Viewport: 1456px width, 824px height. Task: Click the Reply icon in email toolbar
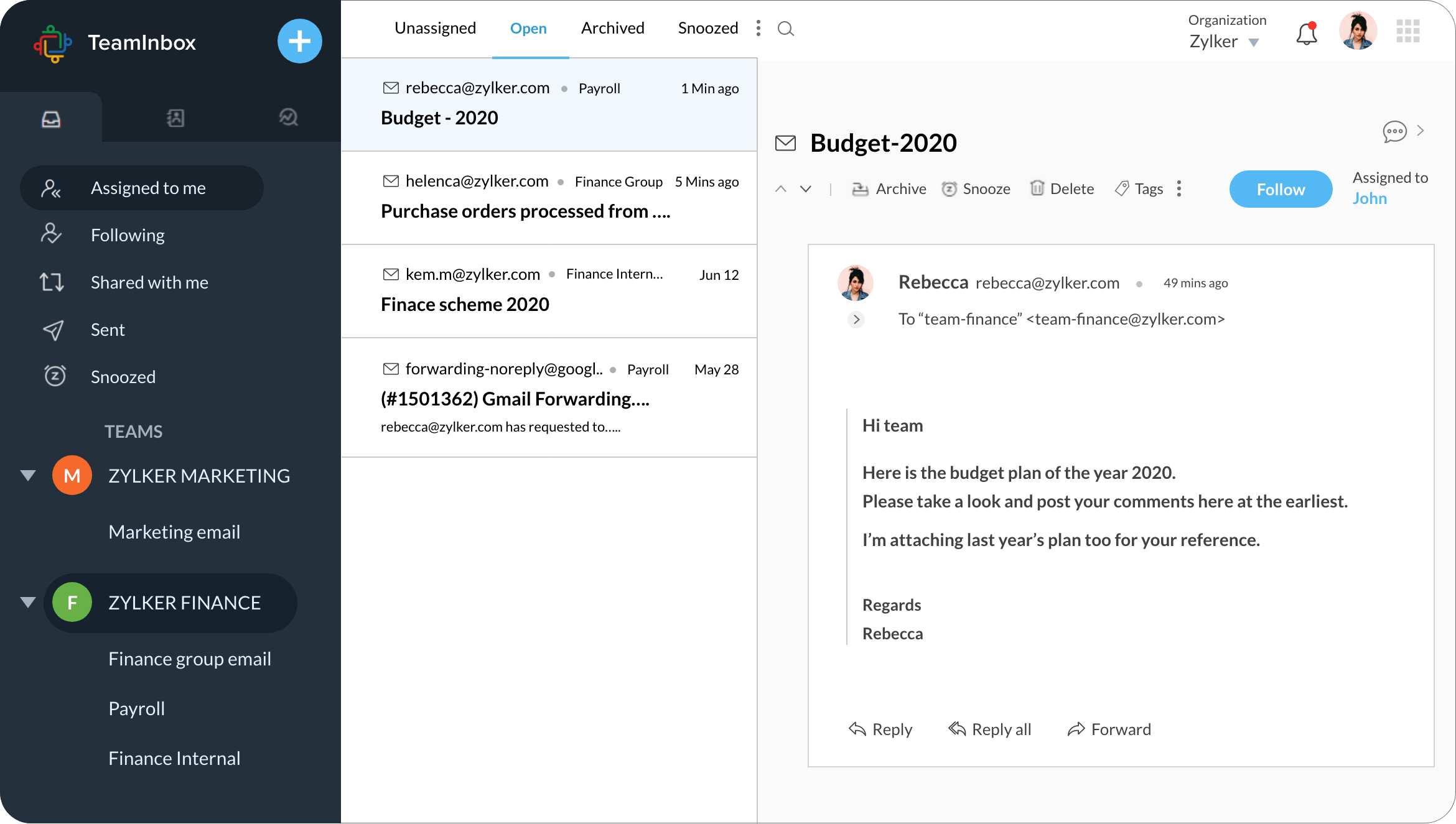point(856,728)
